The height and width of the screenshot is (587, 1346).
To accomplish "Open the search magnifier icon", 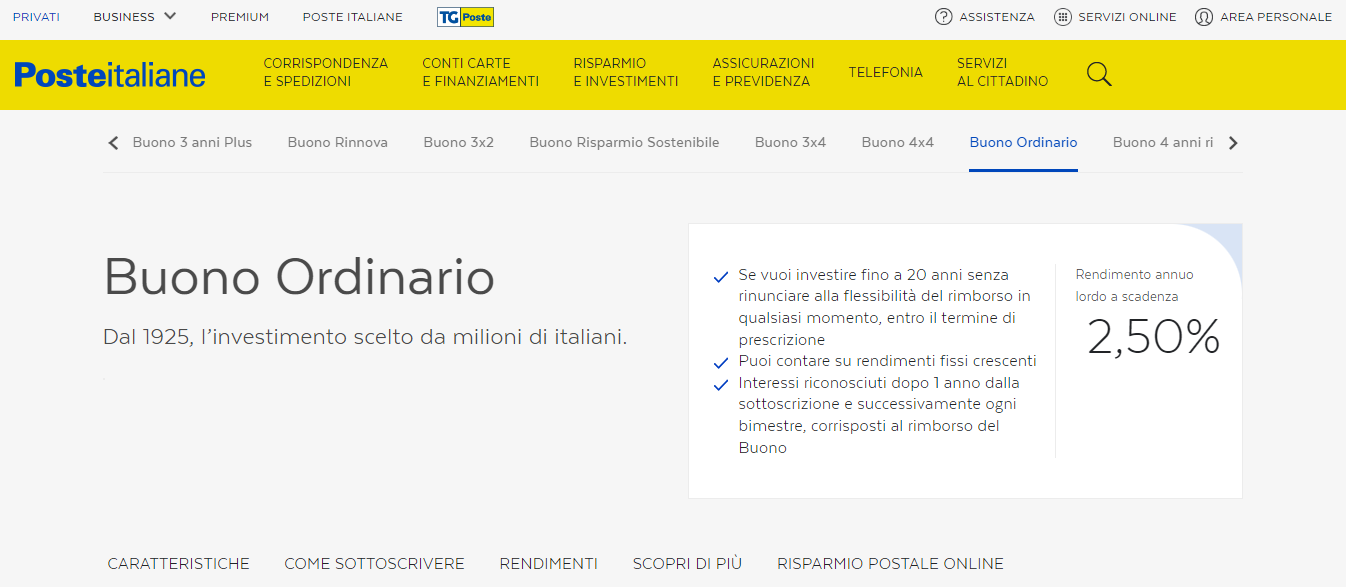I will [1099, 74].
